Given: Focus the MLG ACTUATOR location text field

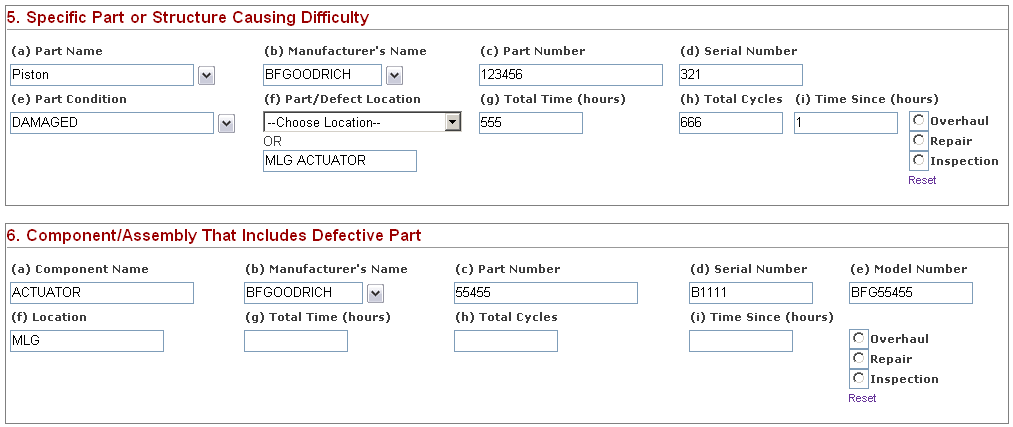Looking at the screenshot, I should pyautogui.click(x=340, y=161).
